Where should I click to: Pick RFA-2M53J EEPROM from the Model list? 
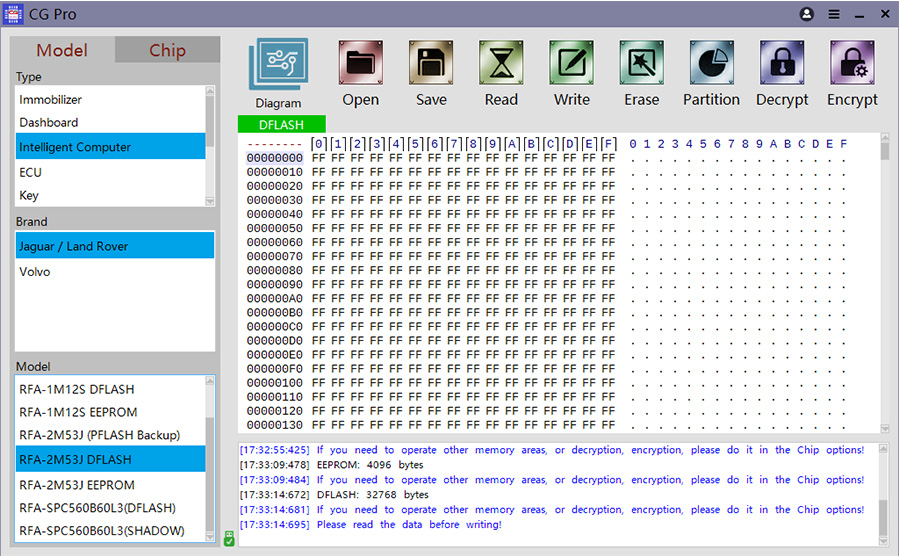point(78,484)
